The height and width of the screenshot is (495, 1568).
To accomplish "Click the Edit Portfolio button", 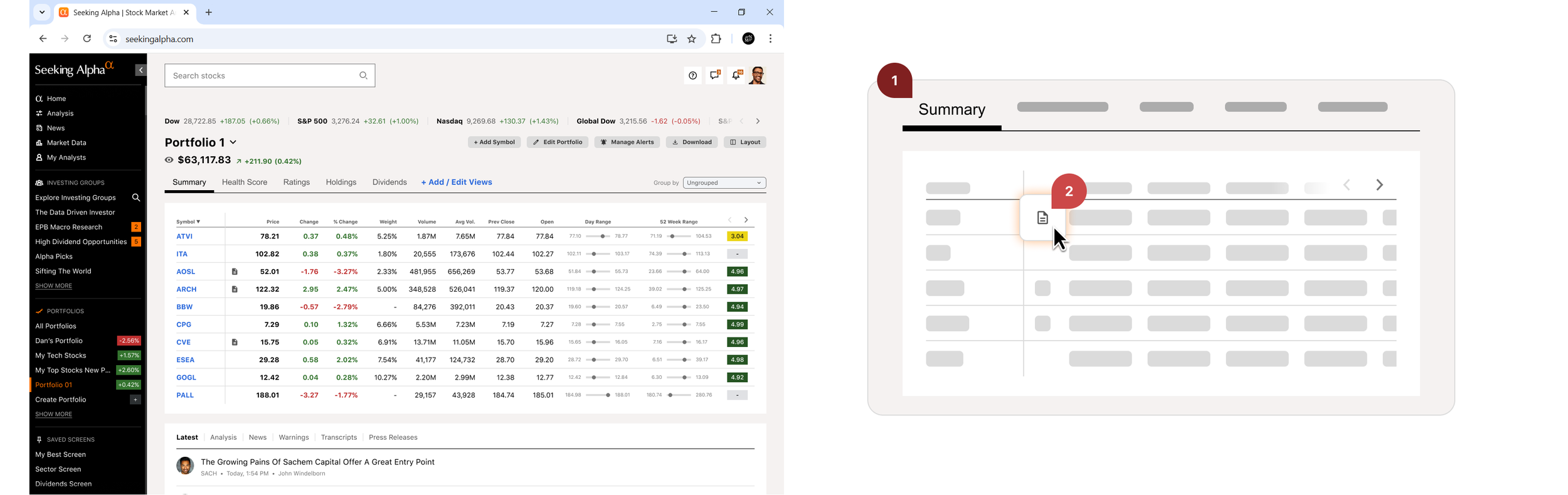I will [x=558, y=142].
